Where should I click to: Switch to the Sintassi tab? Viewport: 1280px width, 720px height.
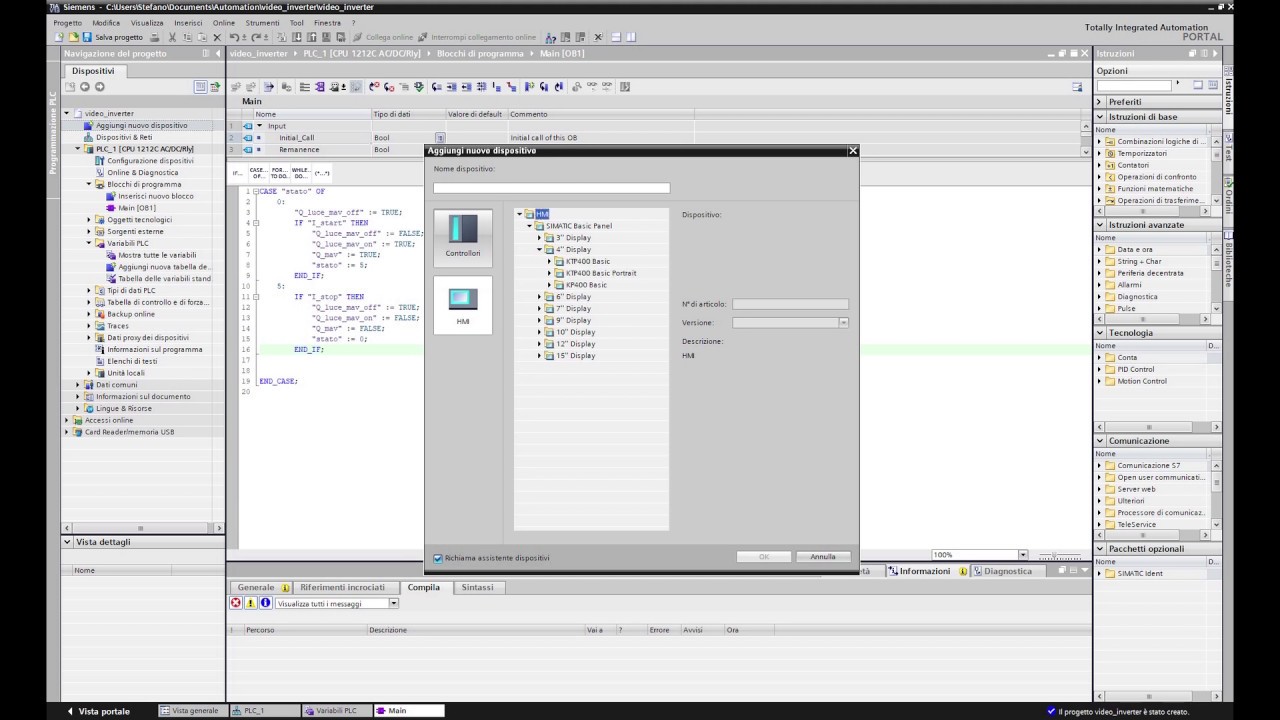point(477,588)
